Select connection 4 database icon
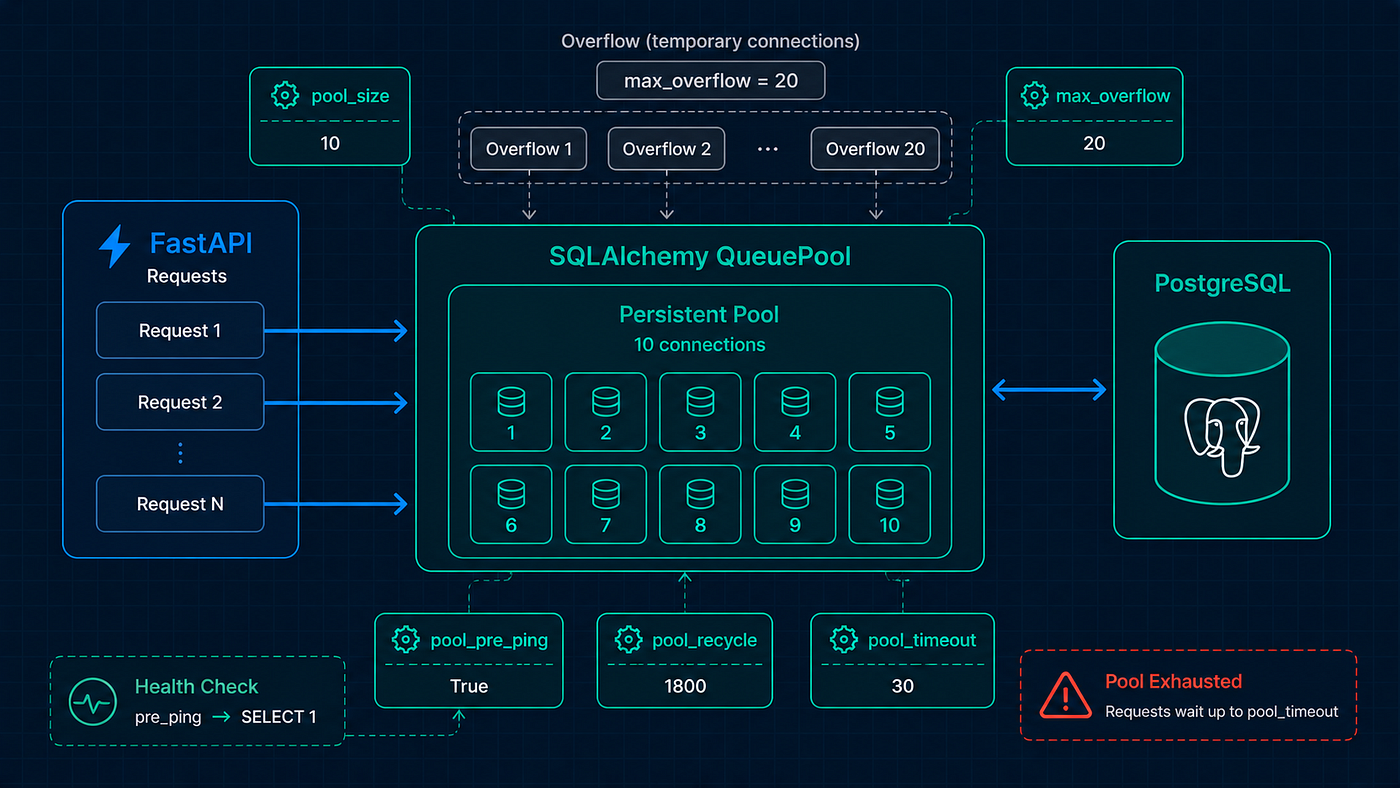Viewport: 1400px width, 788px height. coord(795,402)
